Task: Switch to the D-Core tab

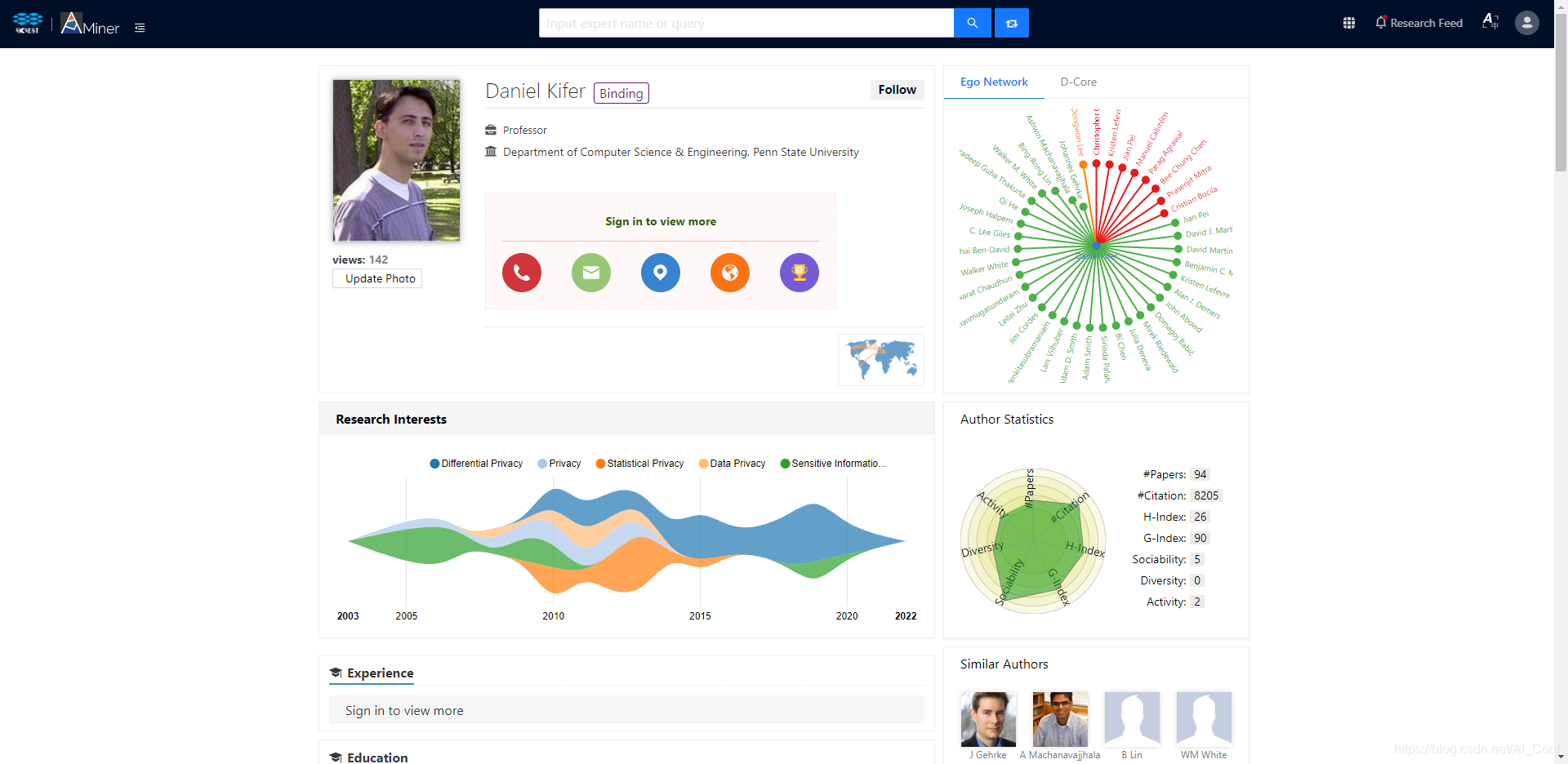Action: click(x=1079, y=82)
